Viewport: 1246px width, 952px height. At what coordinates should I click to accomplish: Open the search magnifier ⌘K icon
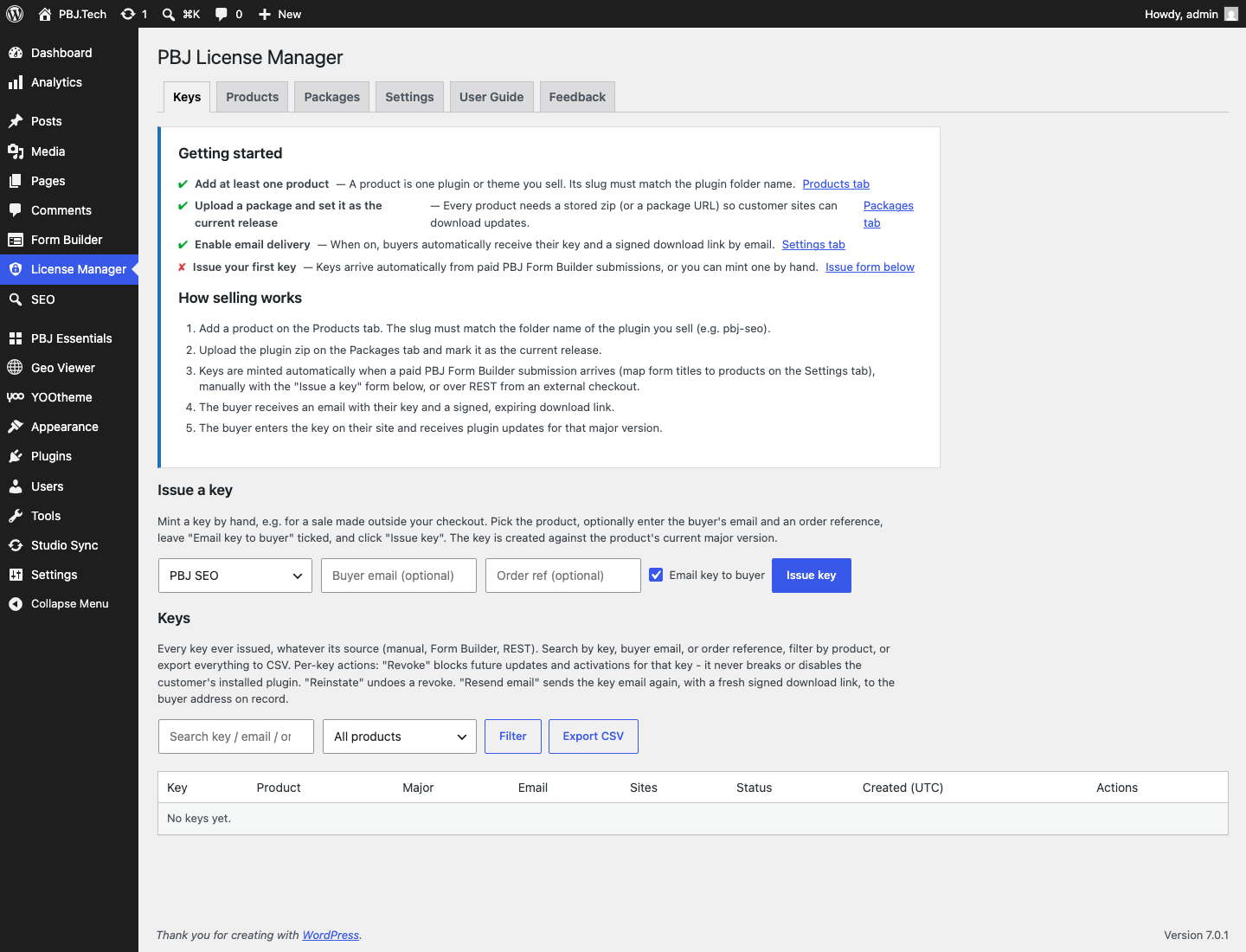[x=169, y=14]
